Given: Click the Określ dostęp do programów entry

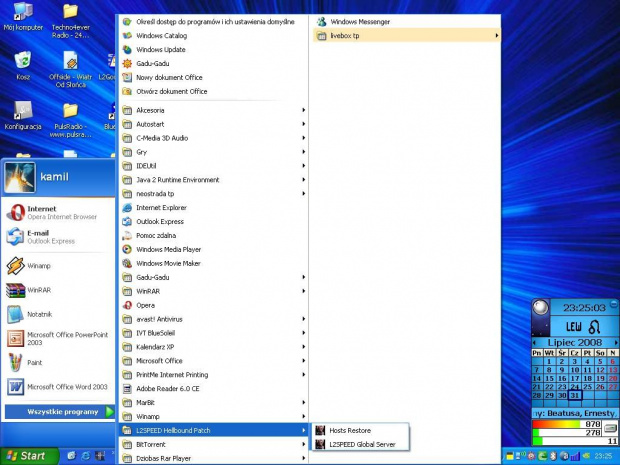Looking at the screenshot, I should point(214,22).
